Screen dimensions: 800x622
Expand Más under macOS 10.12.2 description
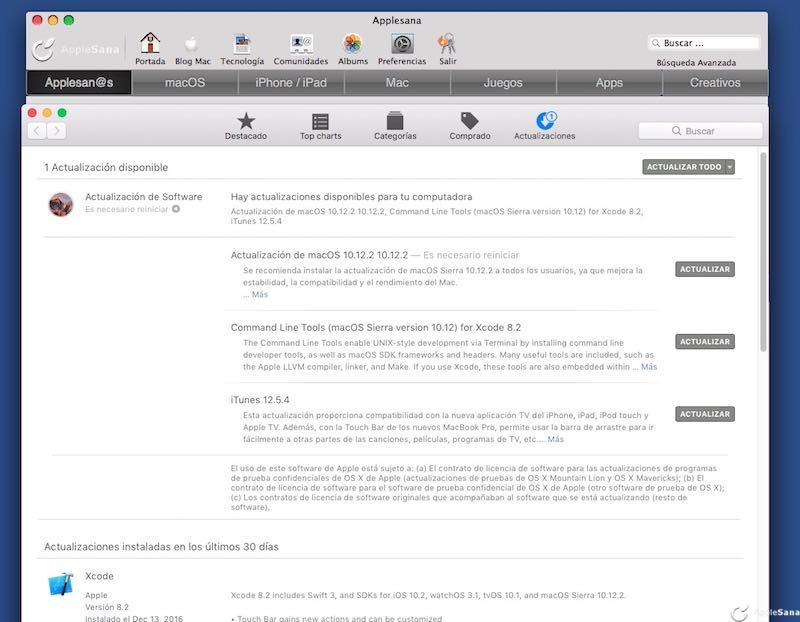(260, 294)
